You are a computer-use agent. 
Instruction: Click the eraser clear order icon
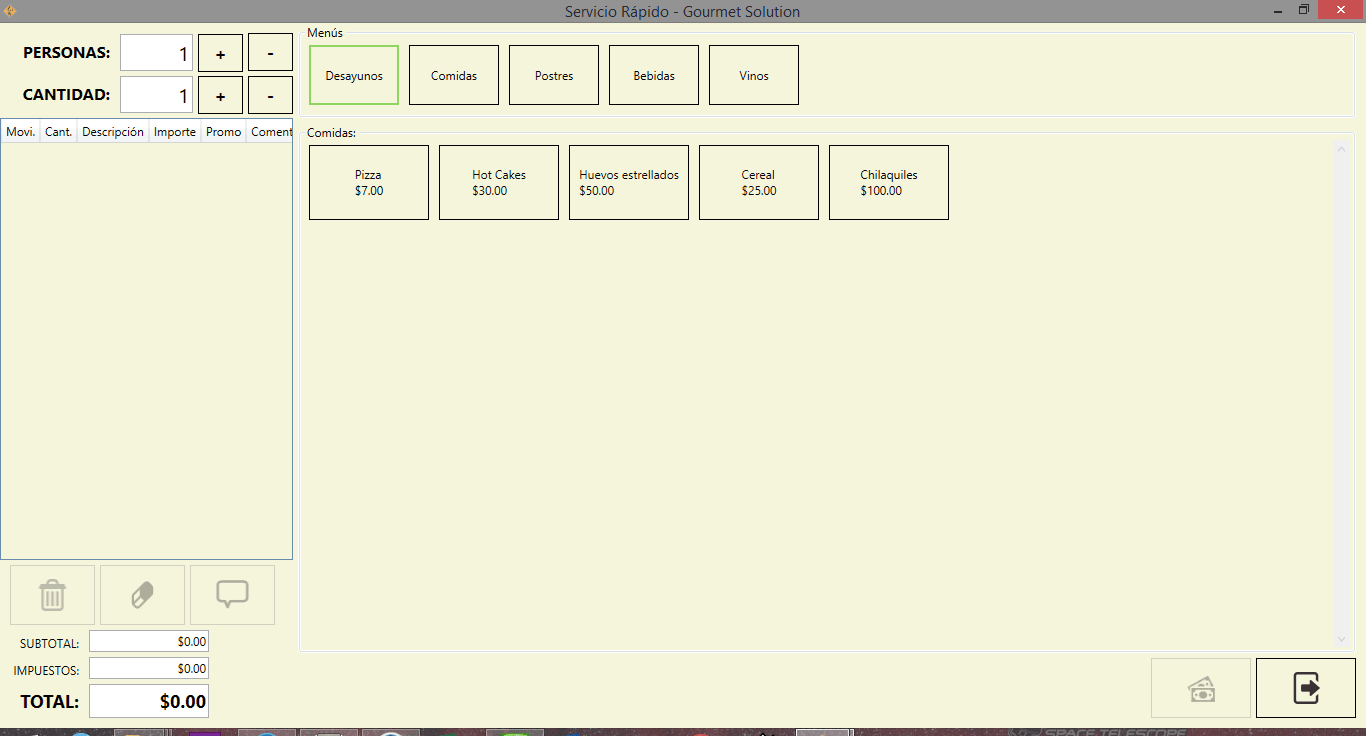point(142,595)
